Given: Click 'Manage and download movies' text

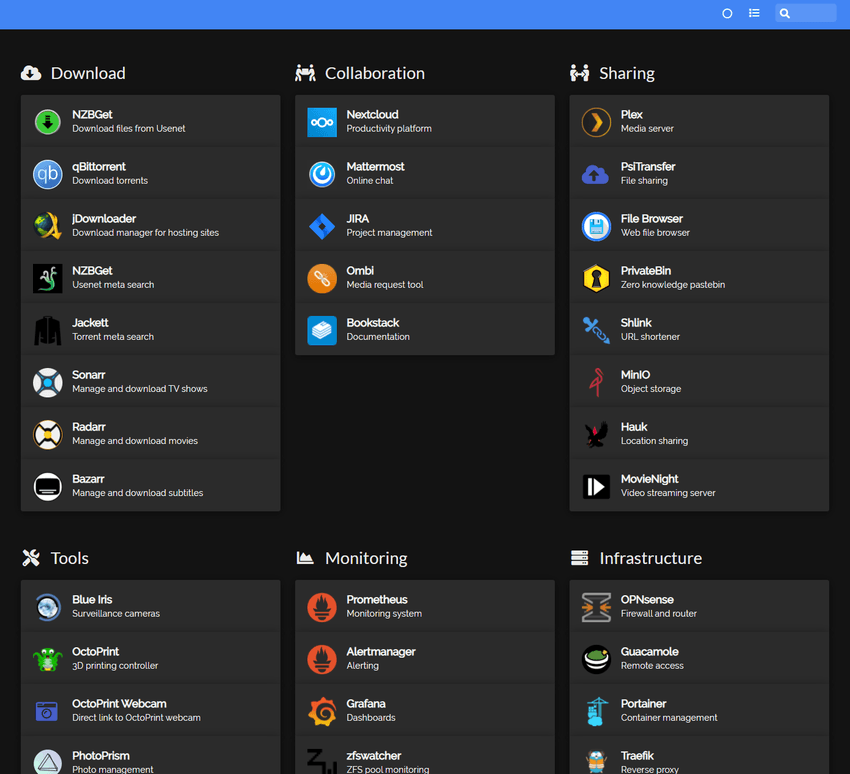Looking at the screenshot, I should [135, 441].
